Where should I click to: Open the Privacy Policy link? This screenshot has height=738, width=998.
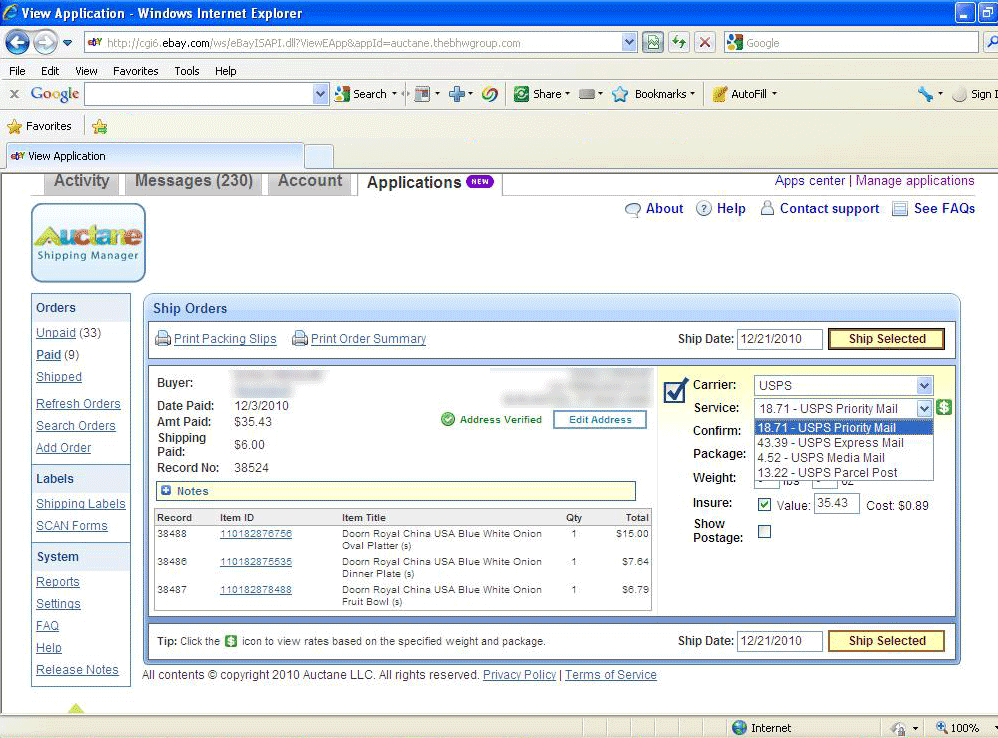click(519, 675)
